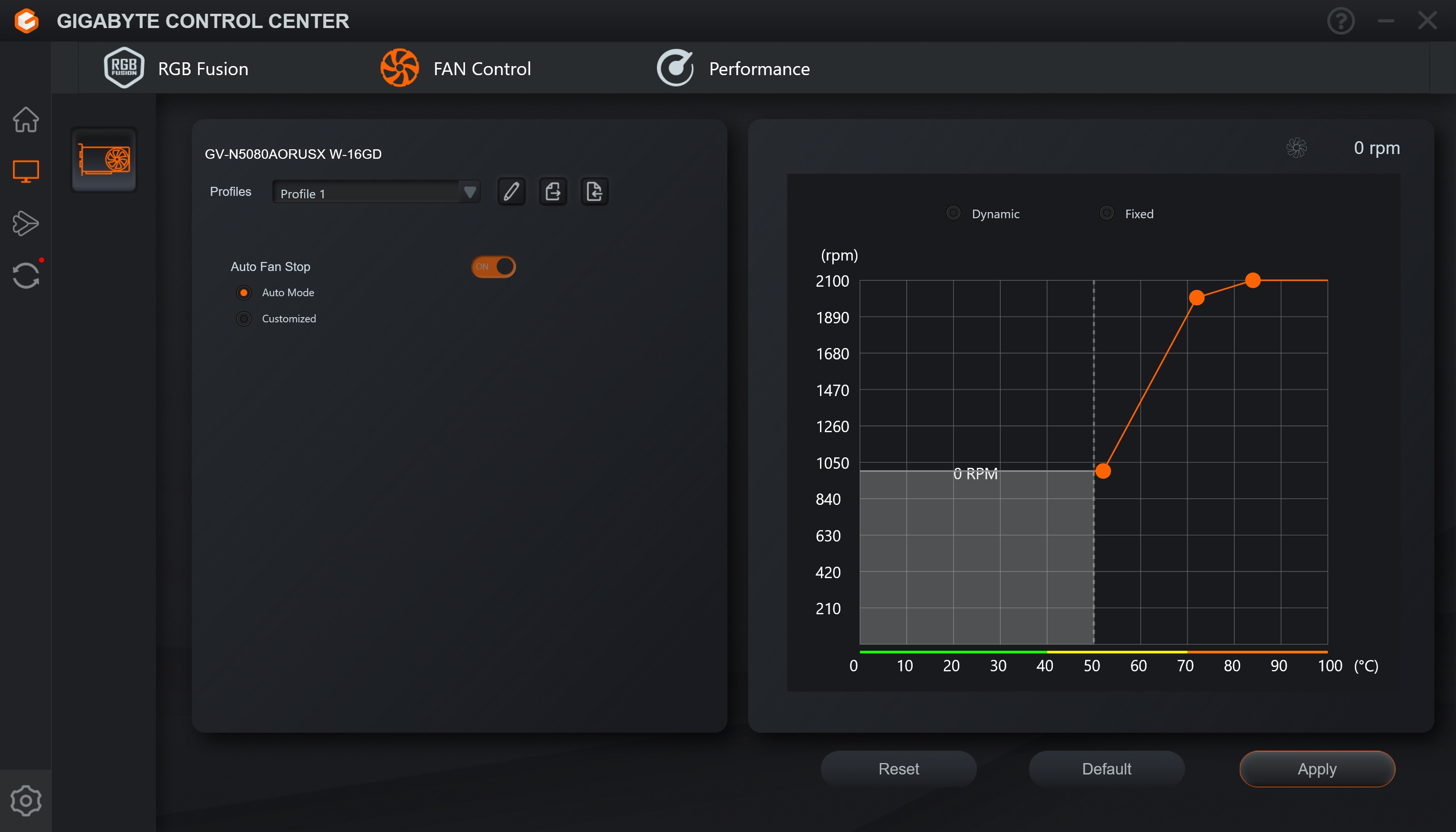This screenshot has width=1456, height=832.
Task: Open the Help question mark icon
Action: [x=1340, y=21]
